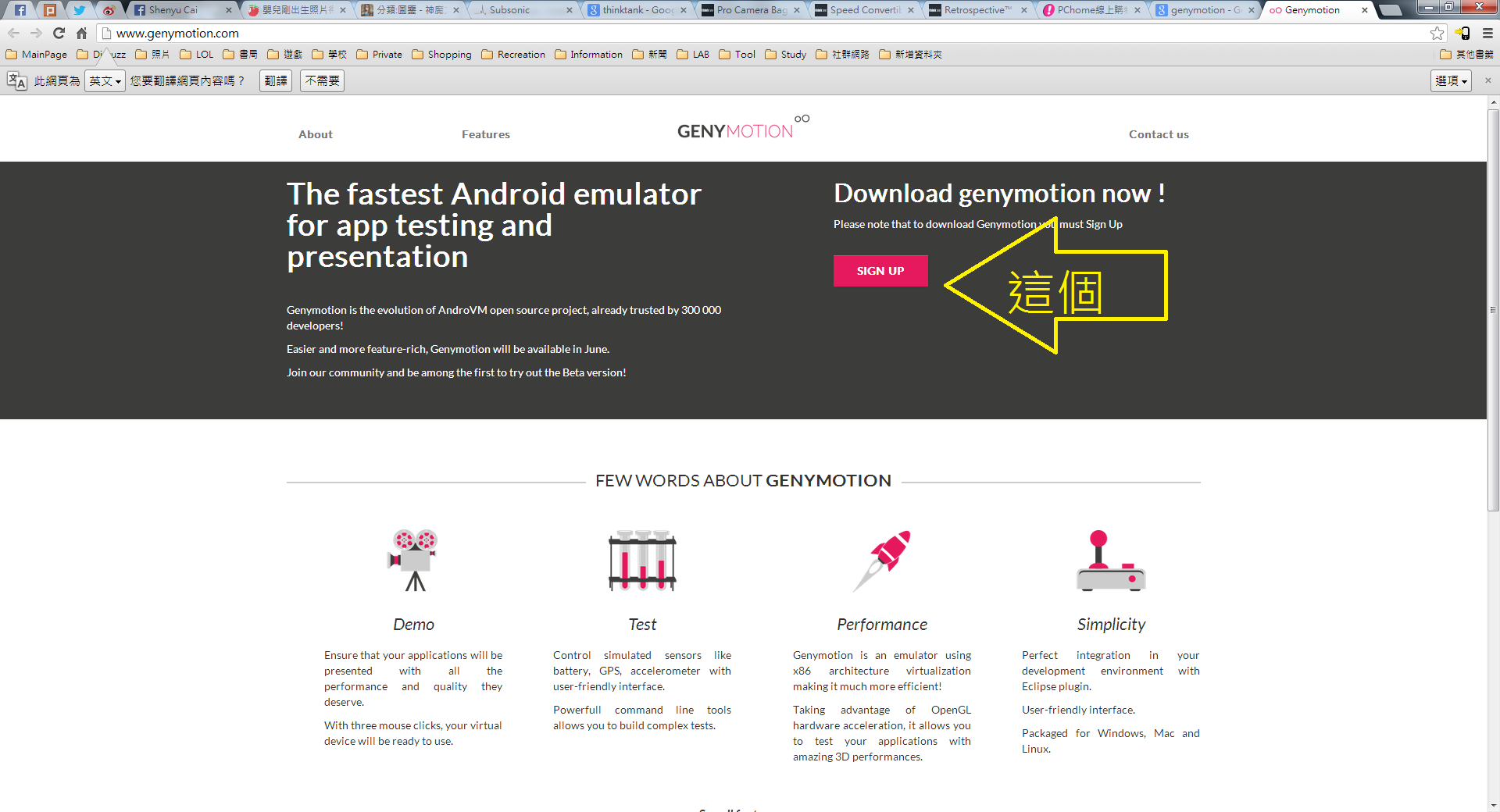Click the rocket Performance icon
Viewport: 1500px width, 812px height.
coord(882,560)
